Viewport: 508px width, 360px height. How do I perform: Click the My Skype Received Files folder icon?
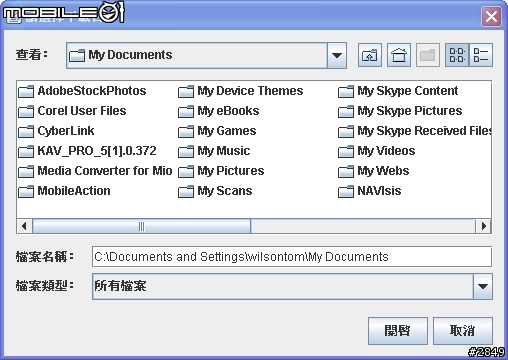coord(346,131)
